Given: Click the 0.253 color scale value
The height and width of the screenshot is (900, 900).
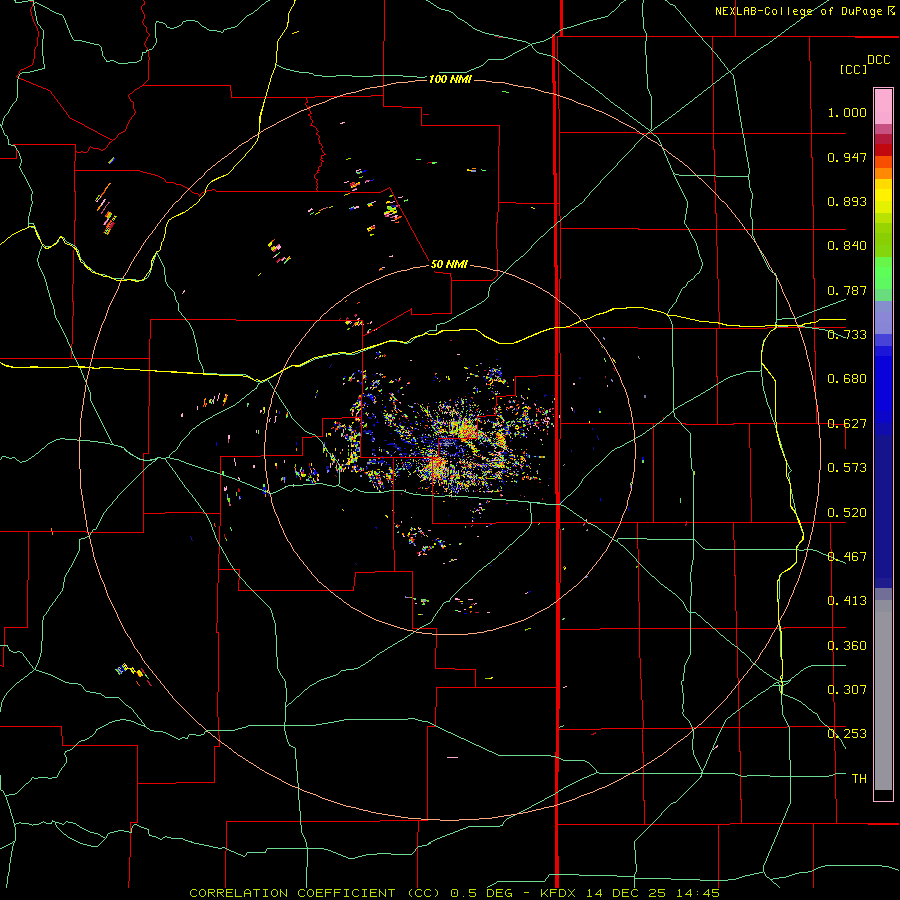Looking at the screenshot, I should [x=847, y=734].
